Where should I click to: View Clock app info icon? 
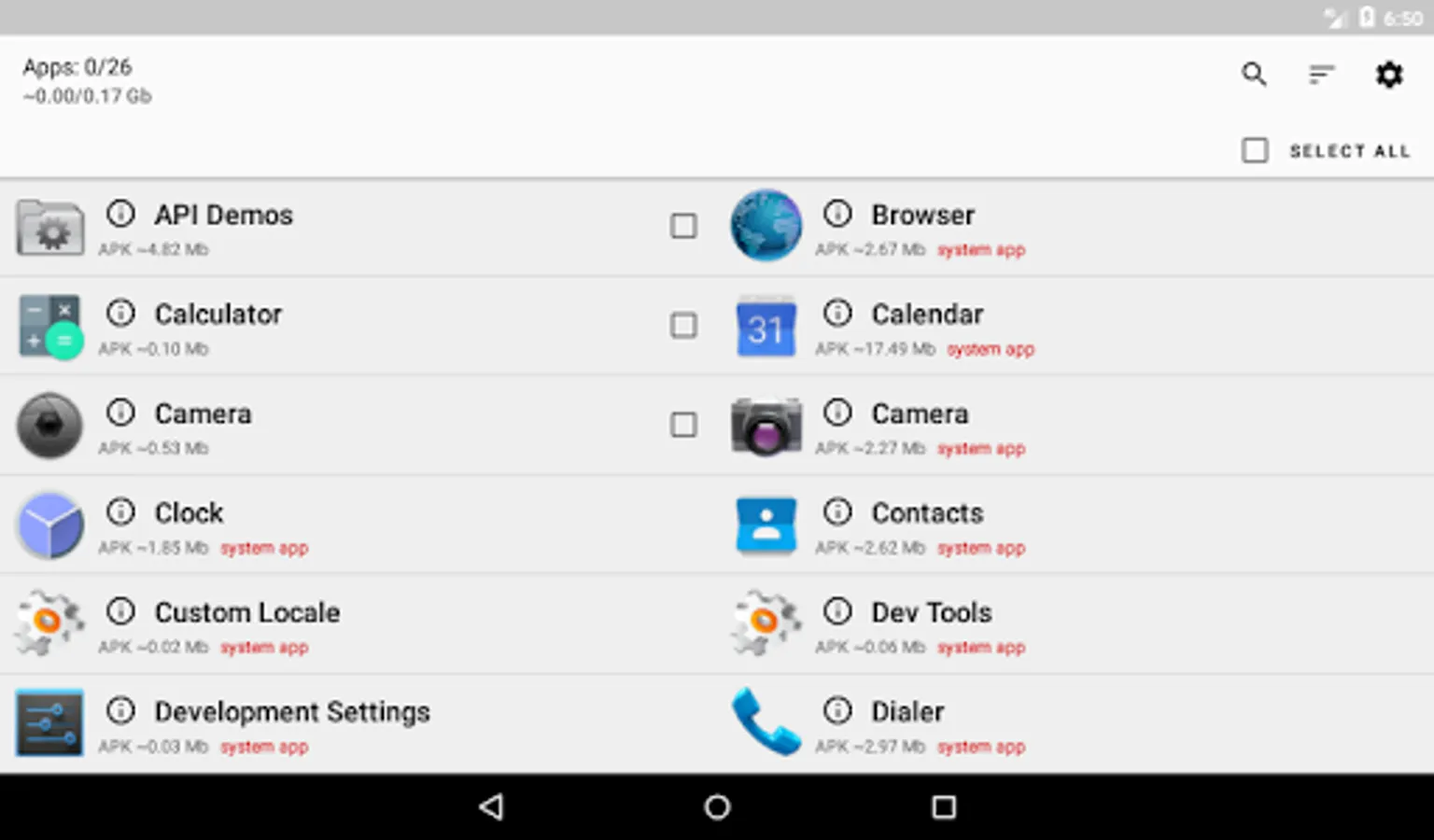coord(120,511)
